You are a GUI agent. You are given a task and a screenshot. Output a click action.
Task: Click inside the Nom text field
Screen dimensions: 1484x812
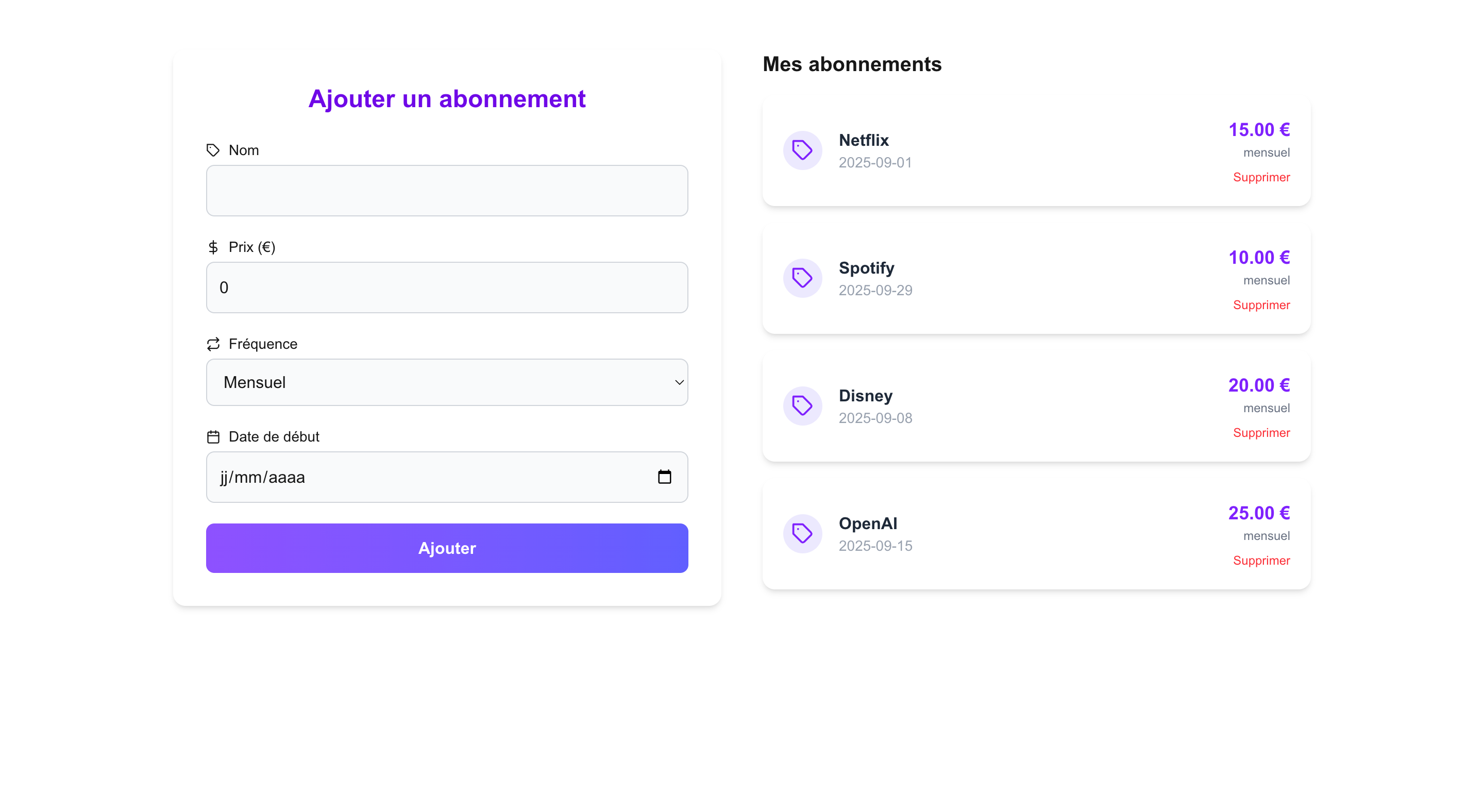(446, 190)
